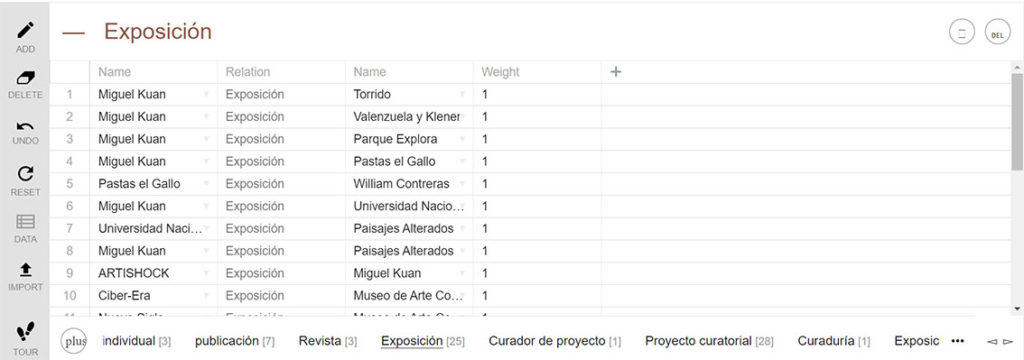The height and width of the screenshot is (360, 1024).
Task: Click the round duplicate sheet icon
Action: pos(962,32)
